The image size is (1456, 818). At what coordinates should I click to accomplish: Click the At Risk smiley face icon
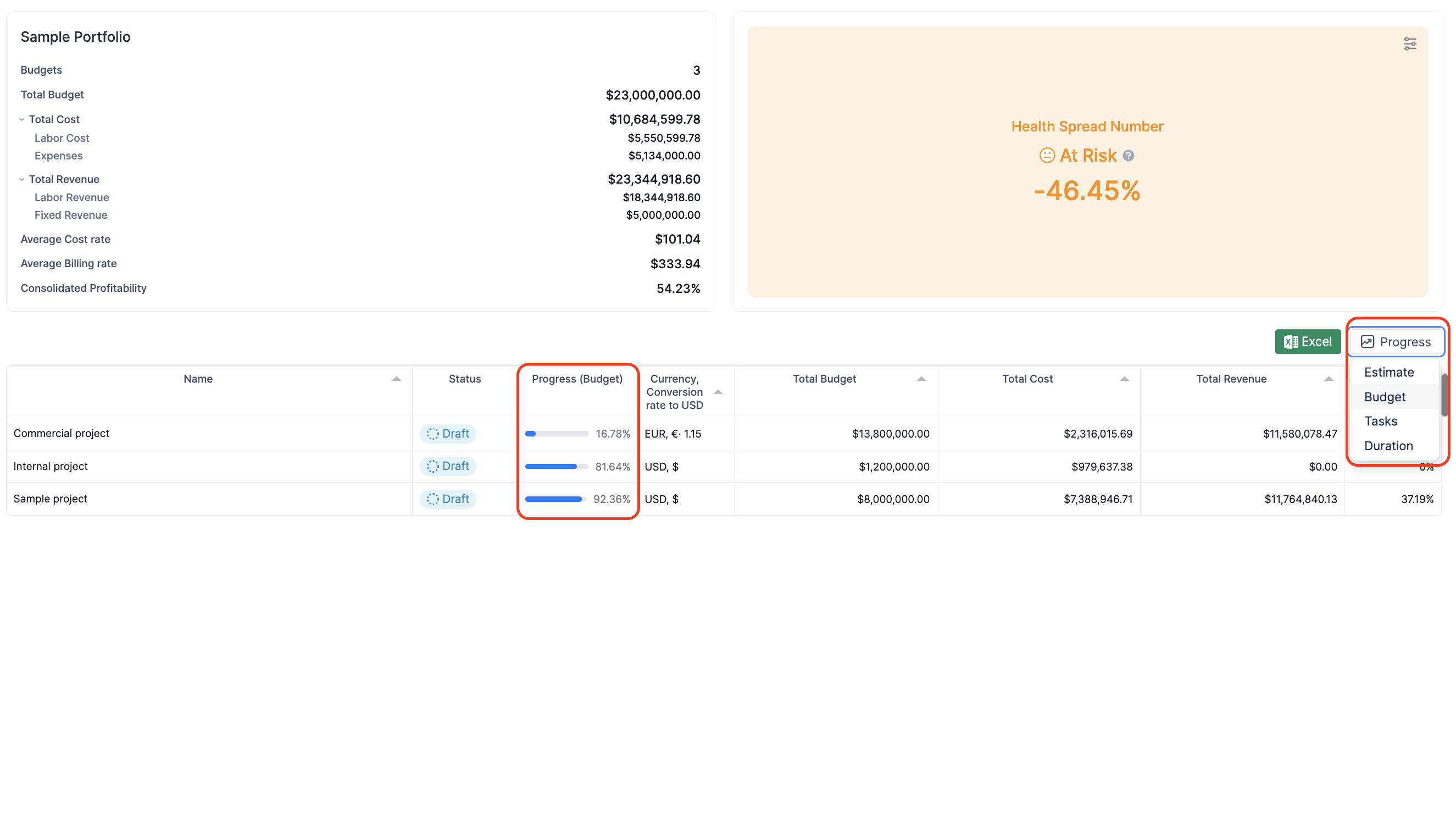tap(1047, 155)
